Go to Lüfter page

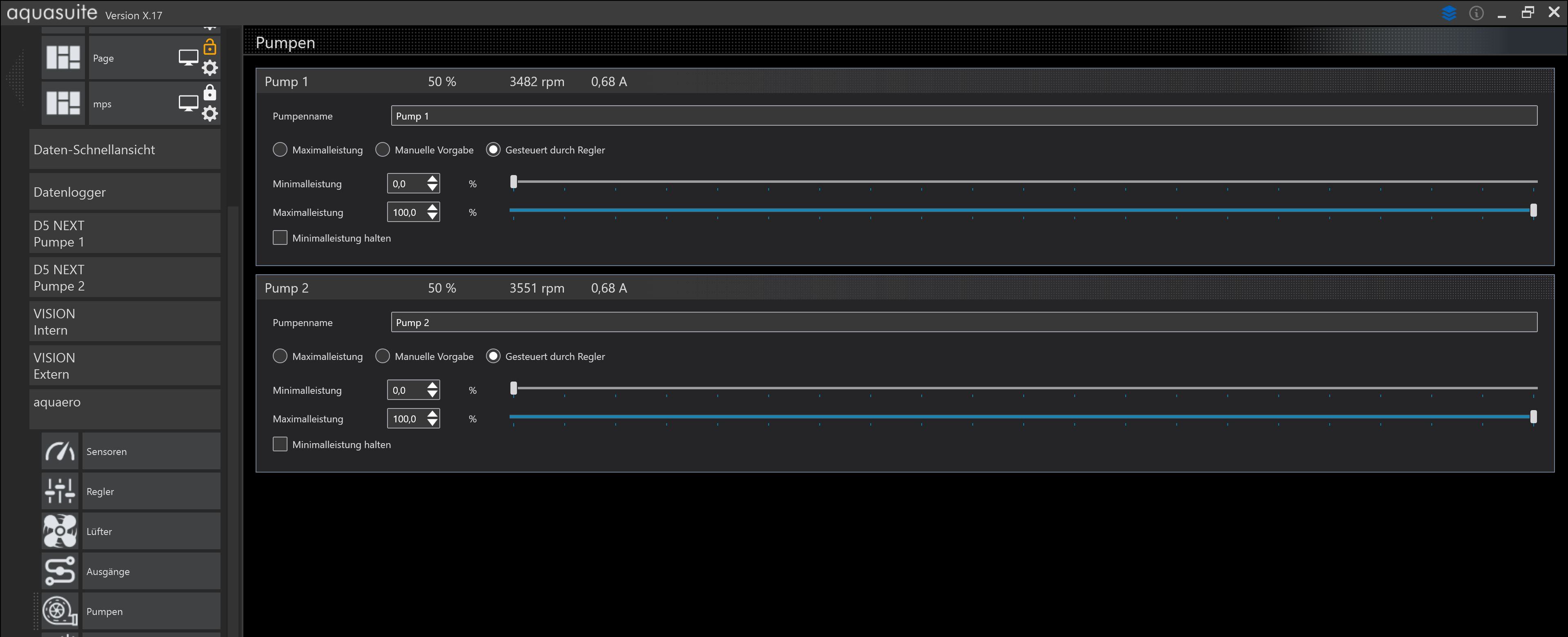coord(151,531)
